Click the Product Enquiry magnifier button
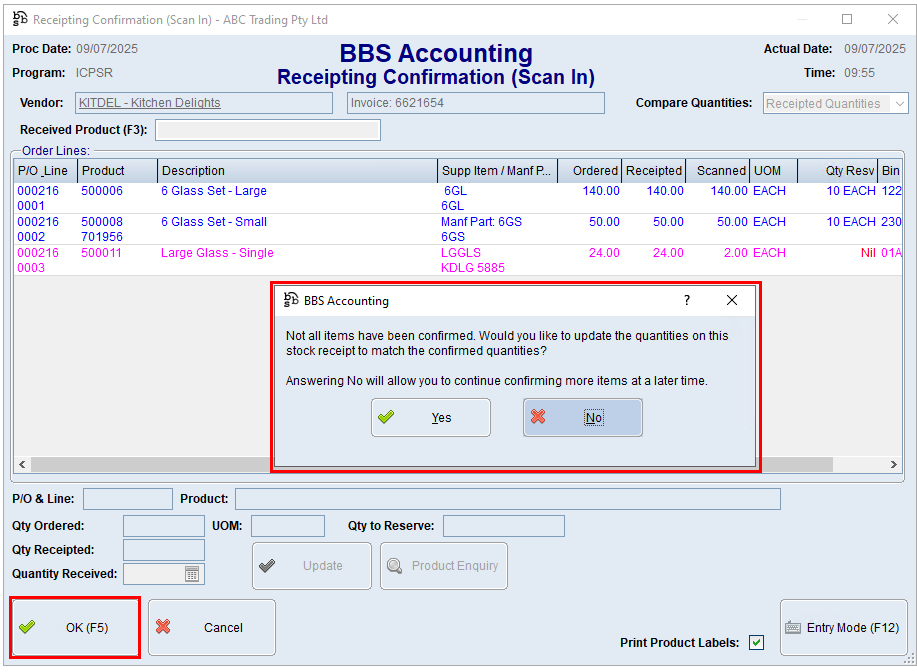 [444, 566]
